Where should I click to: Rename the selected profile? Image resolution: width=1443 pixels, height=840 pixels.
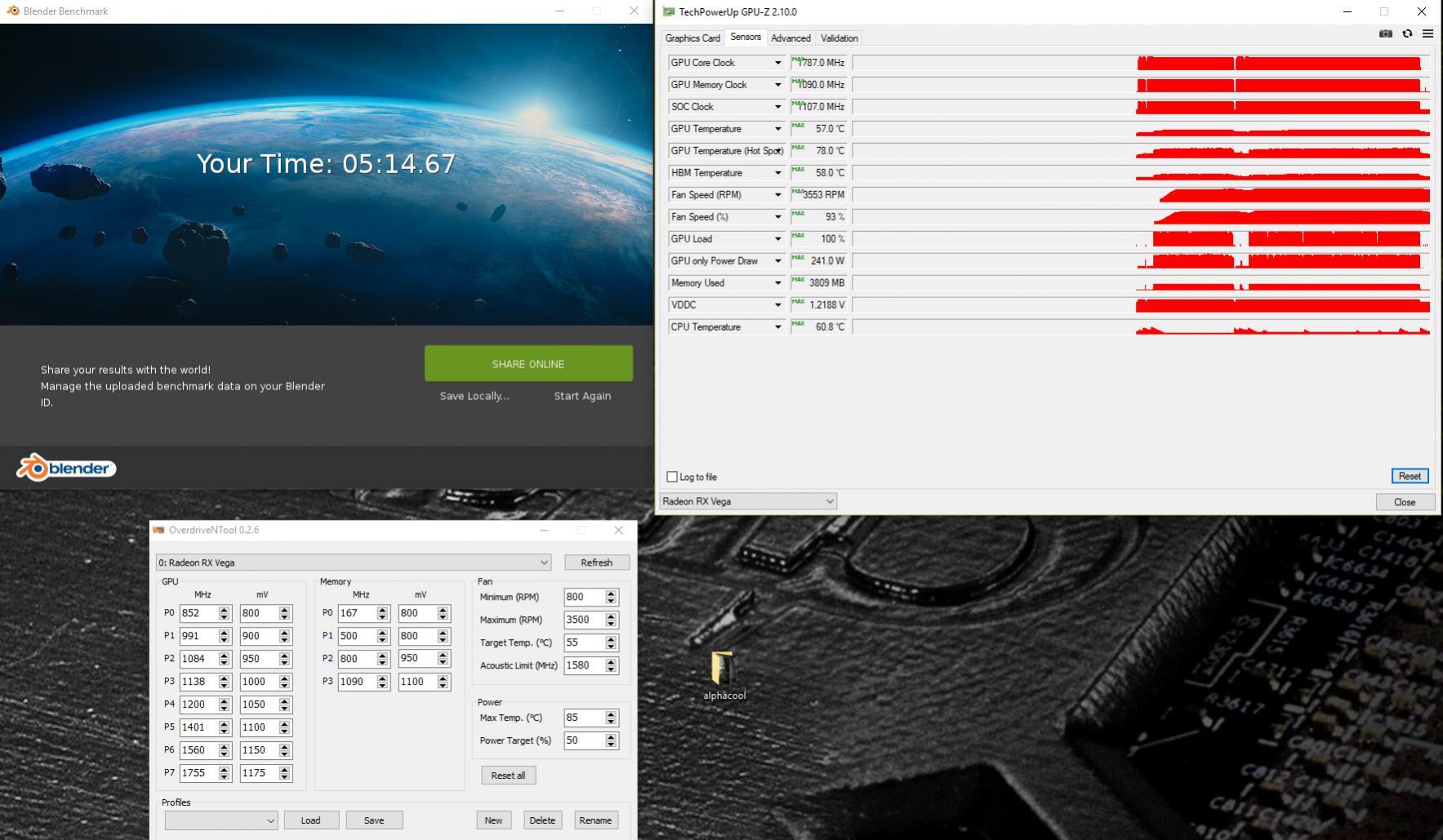click(x=595, y=820)
